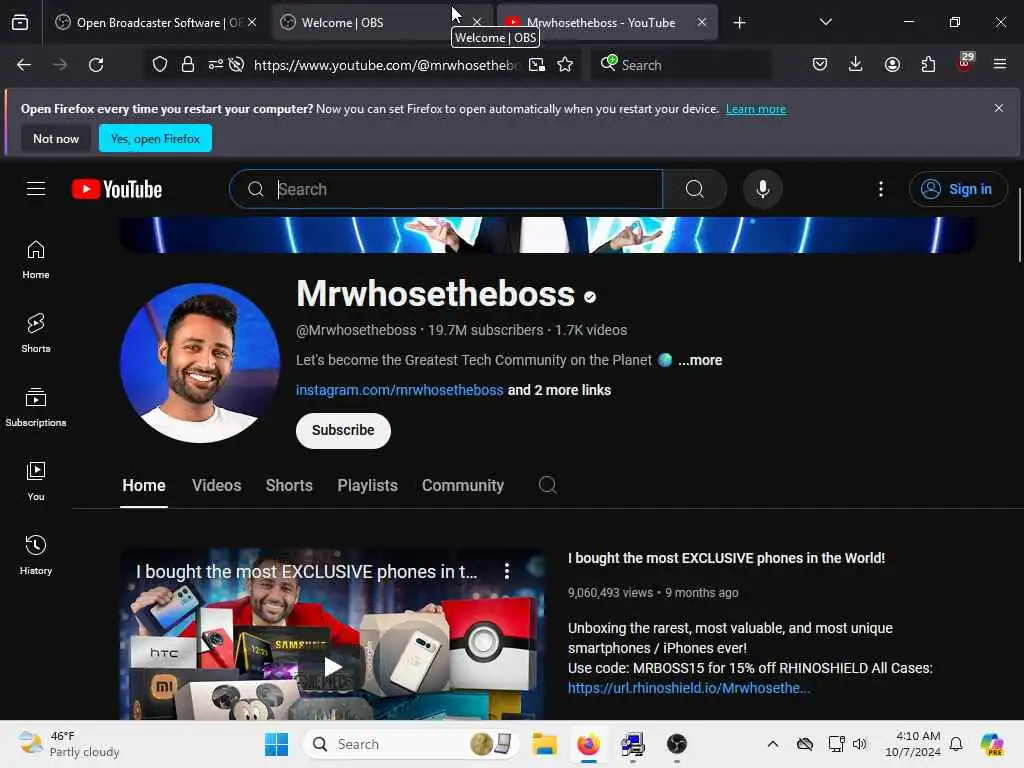The width and height of the screenshot is (1024, 768).
Task: Open Firefox application menu
Action: (x=1000, y=64)
